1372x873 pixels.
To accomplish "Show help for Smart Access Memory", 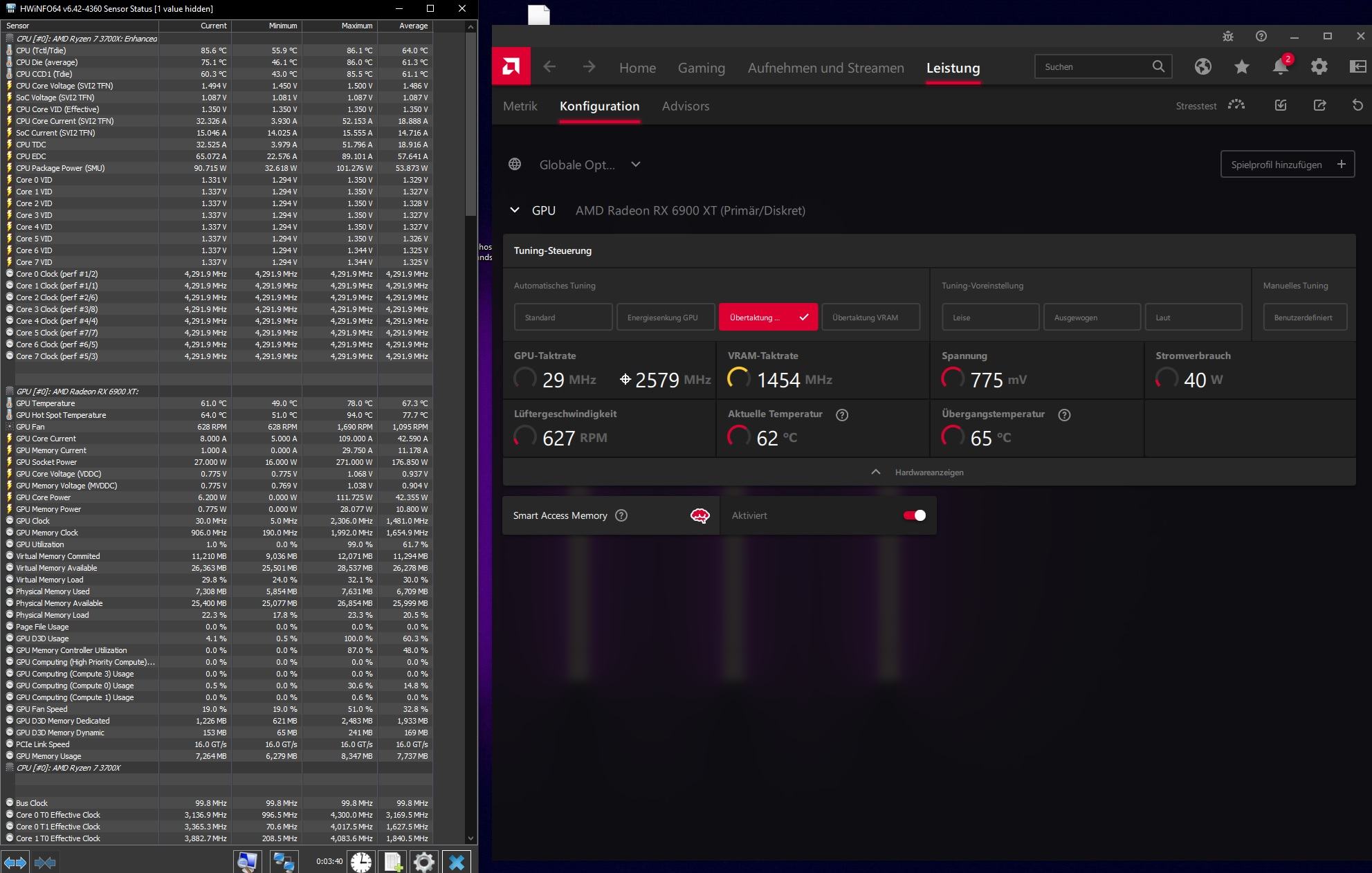I will click(621, 515).
